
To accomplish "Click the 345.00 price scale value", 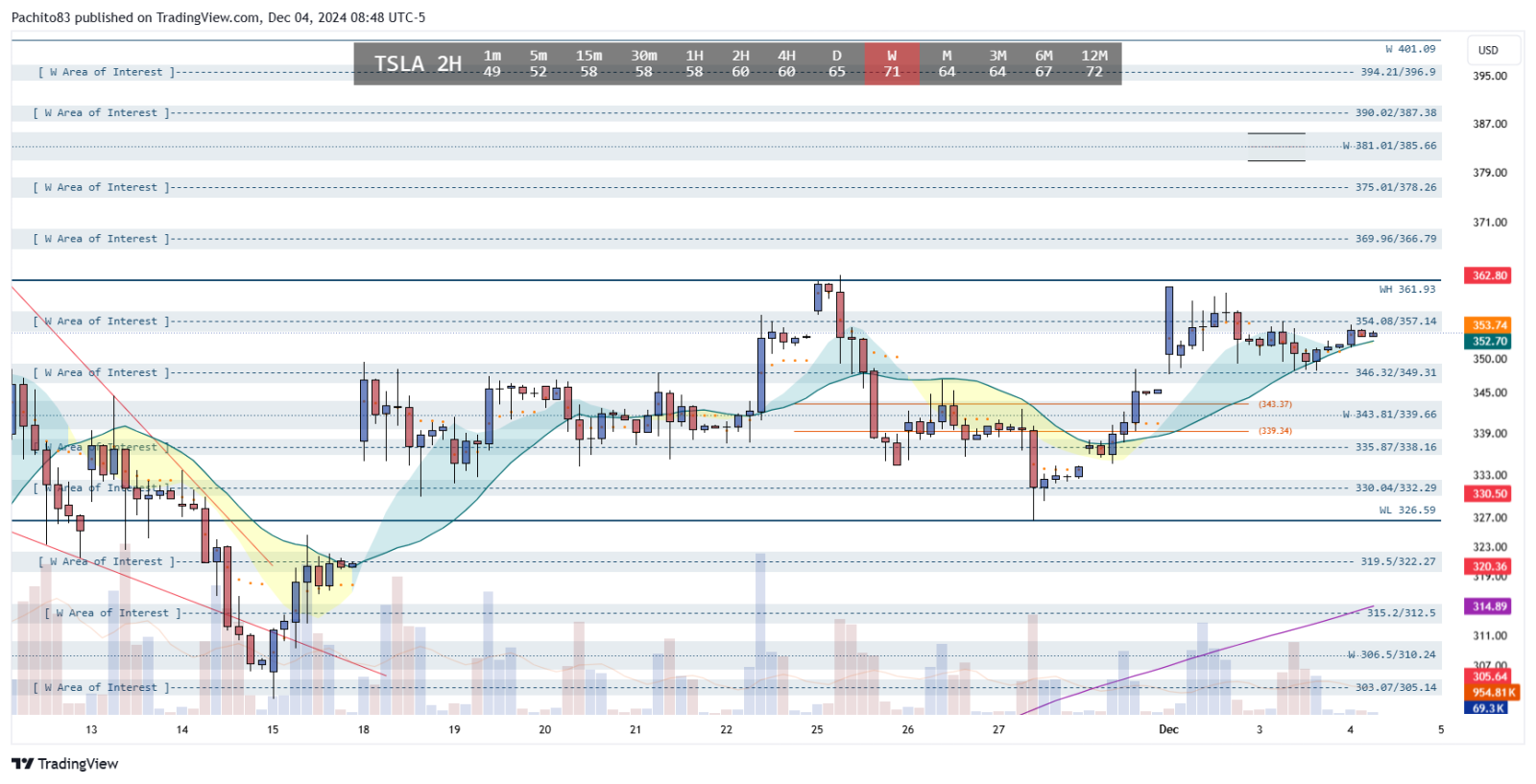I will (1490, 392).
